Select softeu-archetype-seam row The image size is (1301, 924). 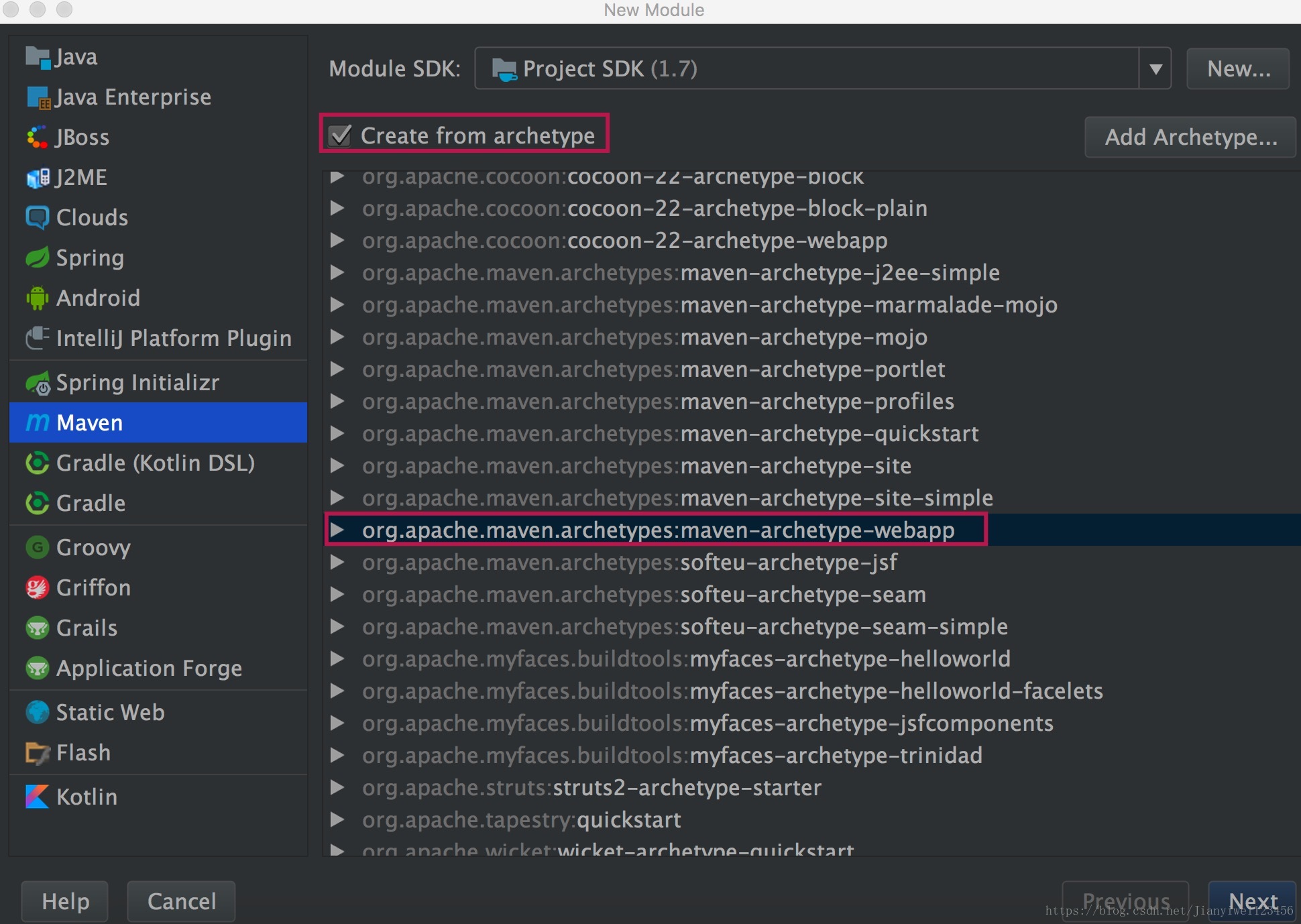click(811, 595)
